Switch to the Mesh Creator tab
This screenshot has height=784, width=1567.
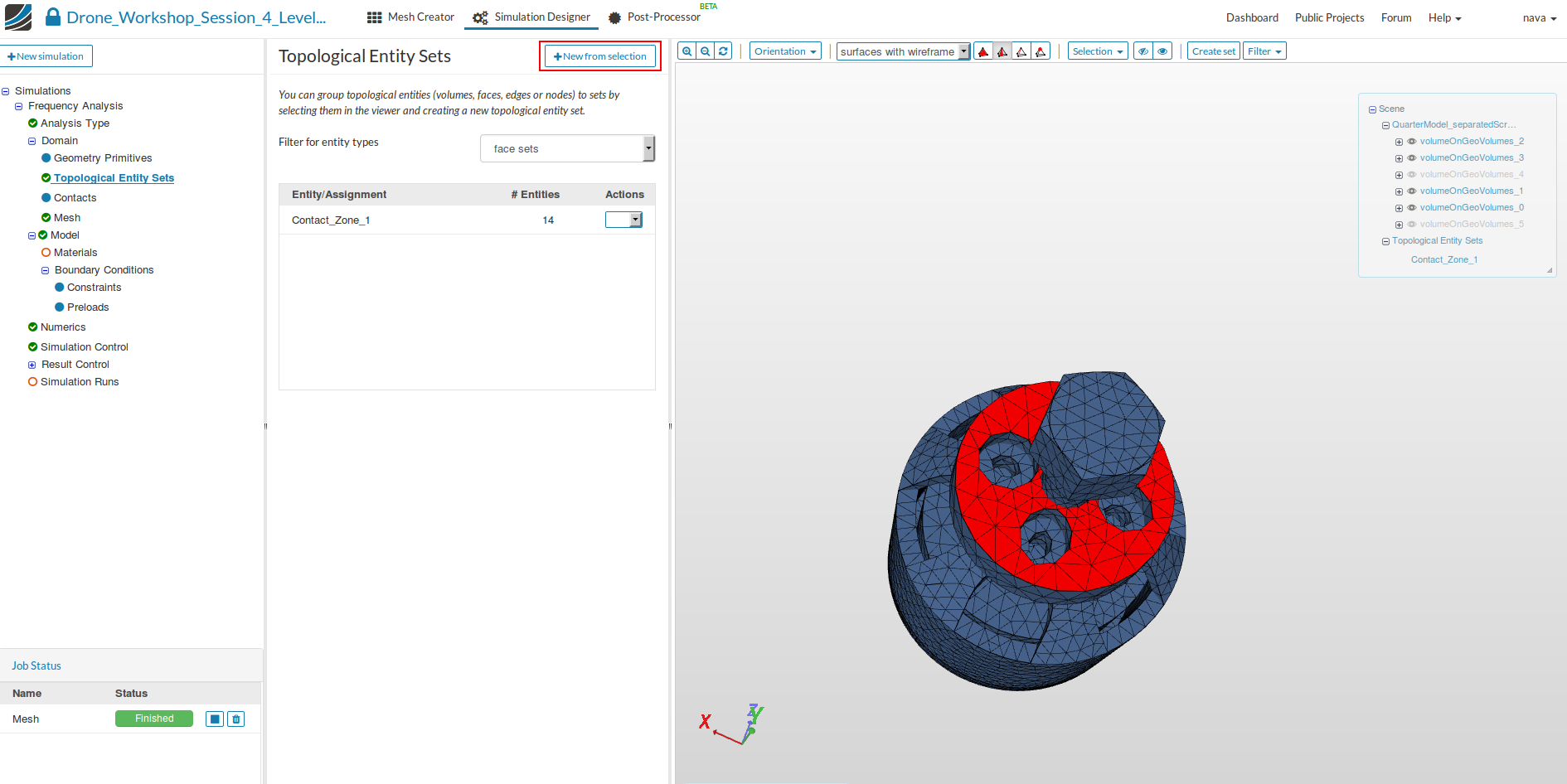click(411, 17)
